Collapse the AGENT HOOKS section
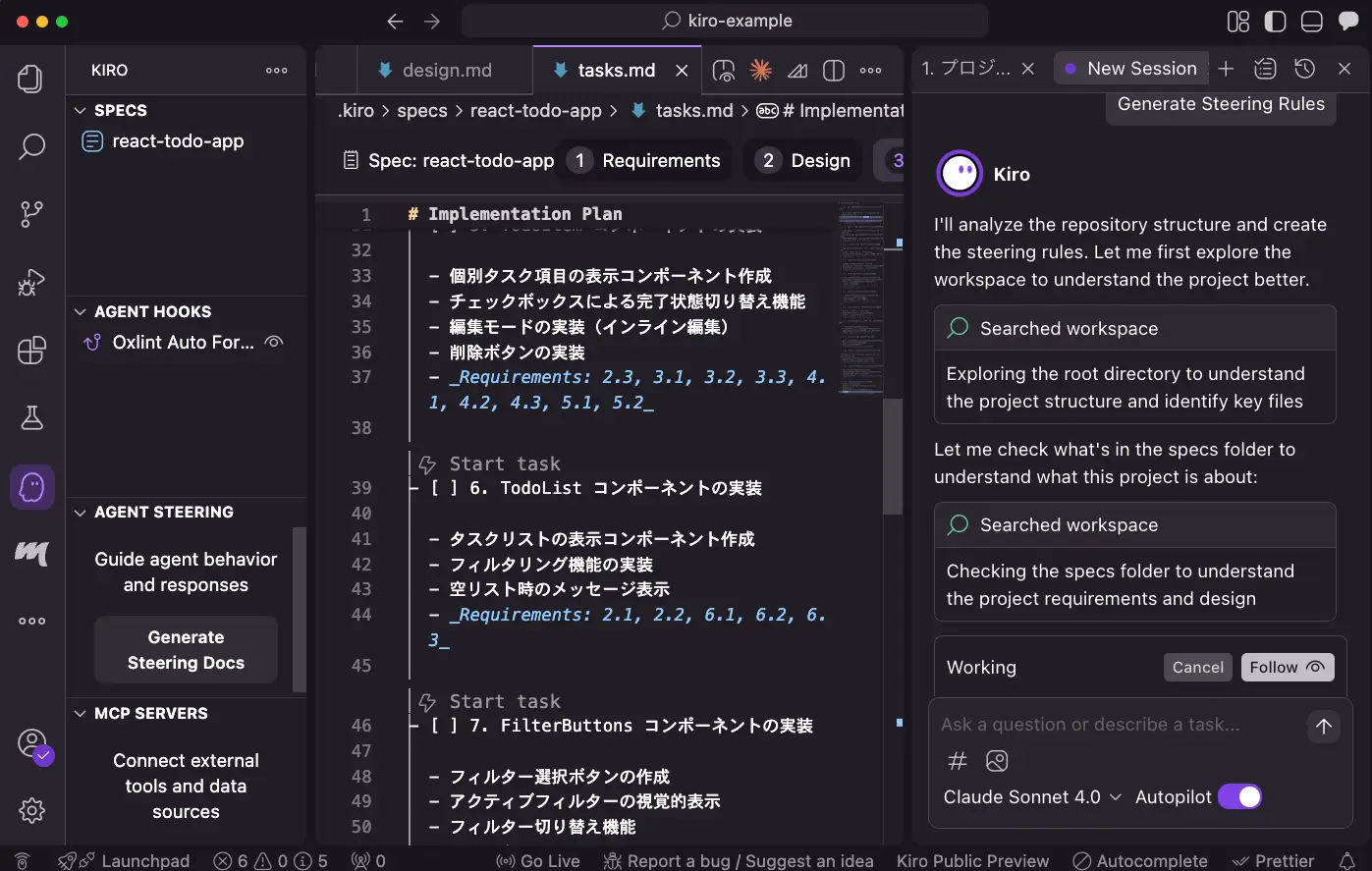Image resolution: width=1372 pixels, height=871 pixels. pos(81,312)
